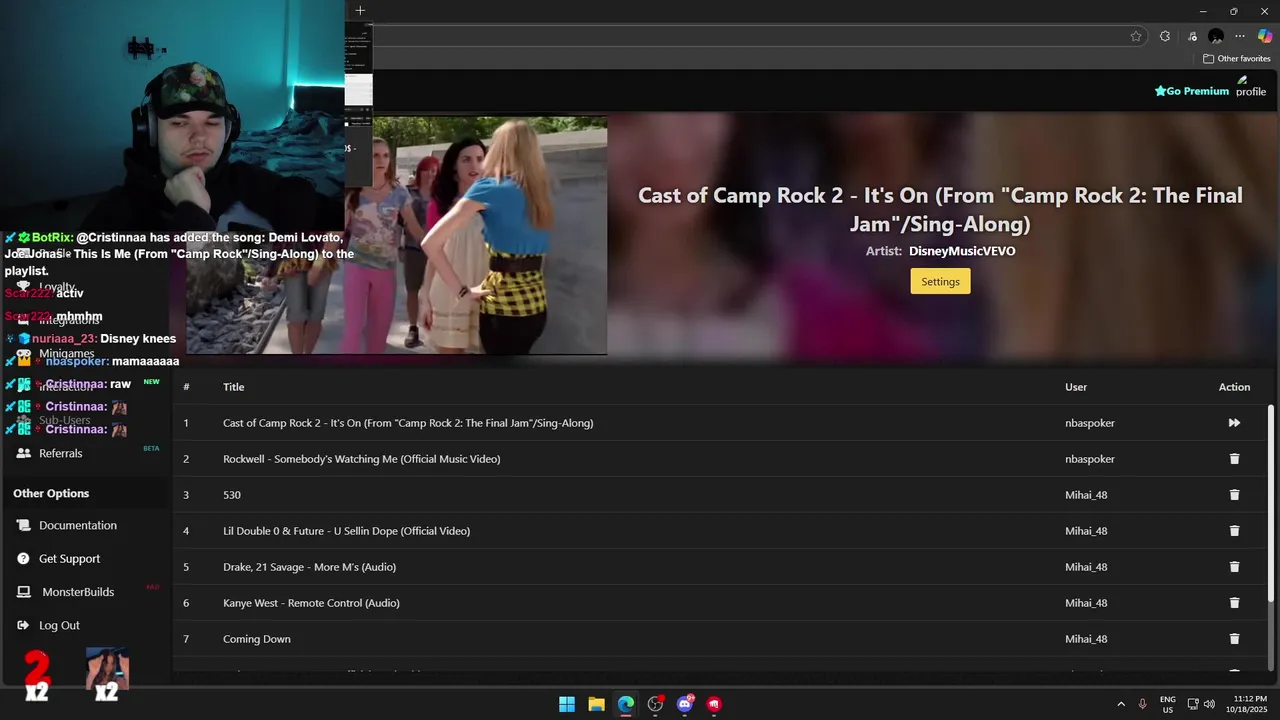This screenshot has height=720, width=1280.
Task: Click the Action column header
Action: (1234, 387)
